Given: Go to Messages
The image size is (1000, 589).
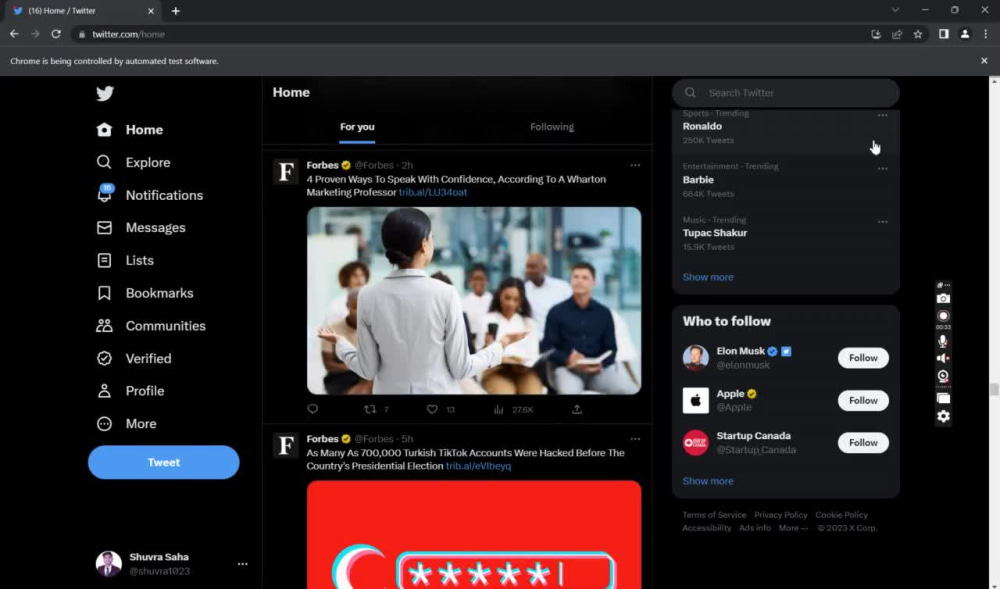Looking at the screenshot, I should (141, 228).
